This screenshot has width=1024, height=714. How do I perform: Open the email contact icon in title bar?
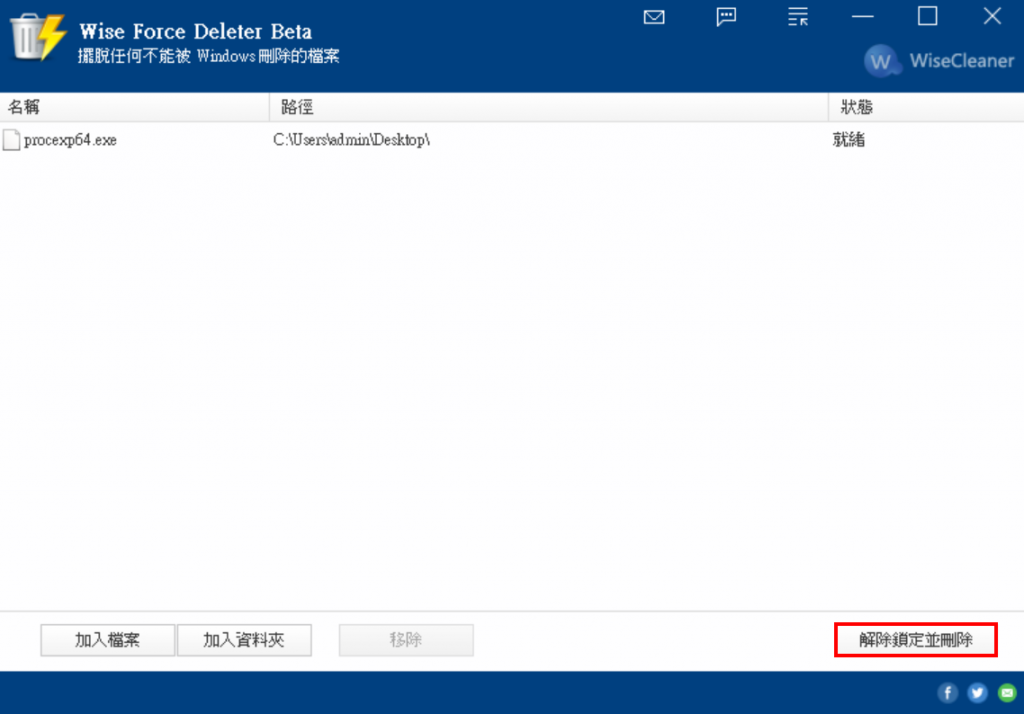[x=654, y=17]
